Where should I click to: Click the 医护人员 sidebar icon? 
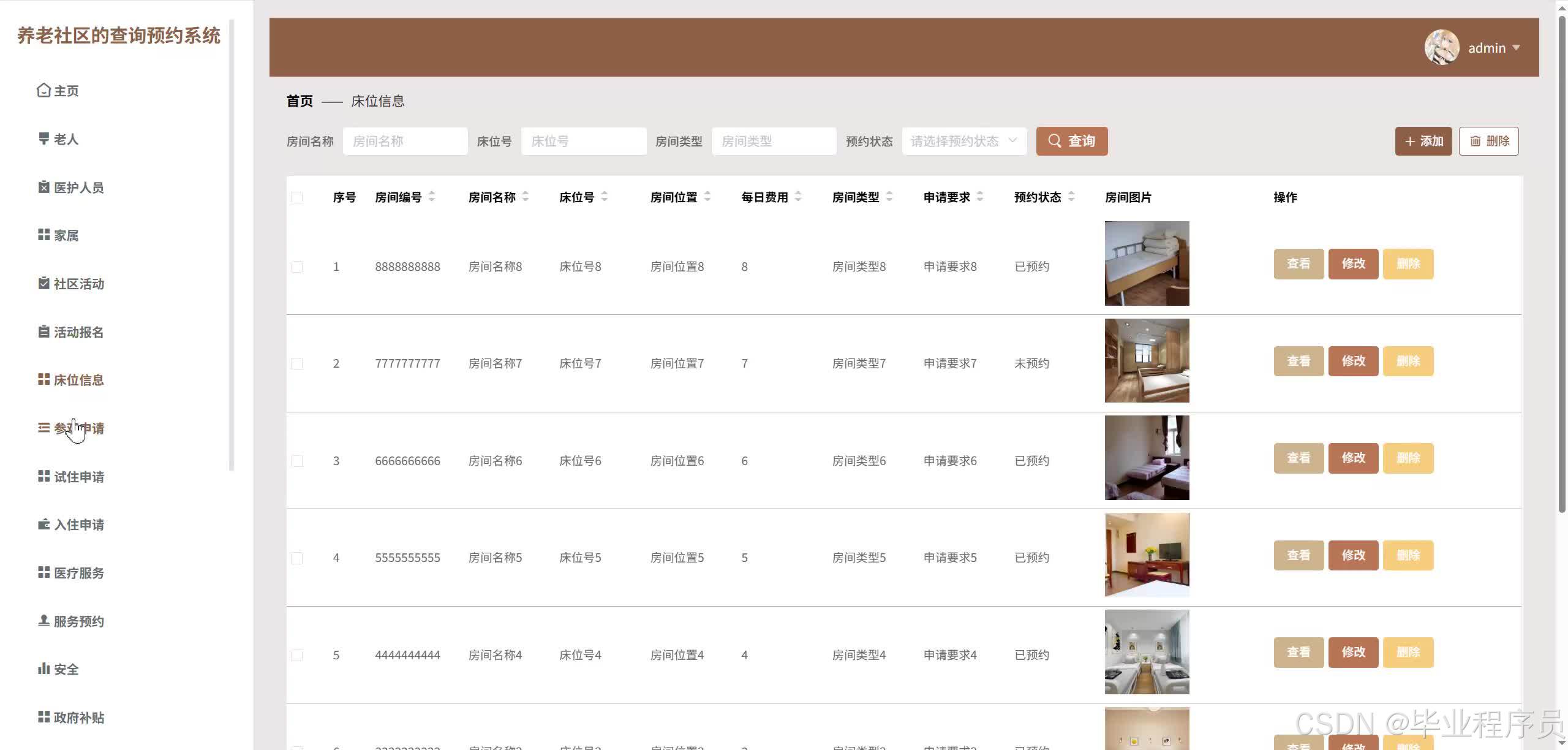click(x=43, y=187)
